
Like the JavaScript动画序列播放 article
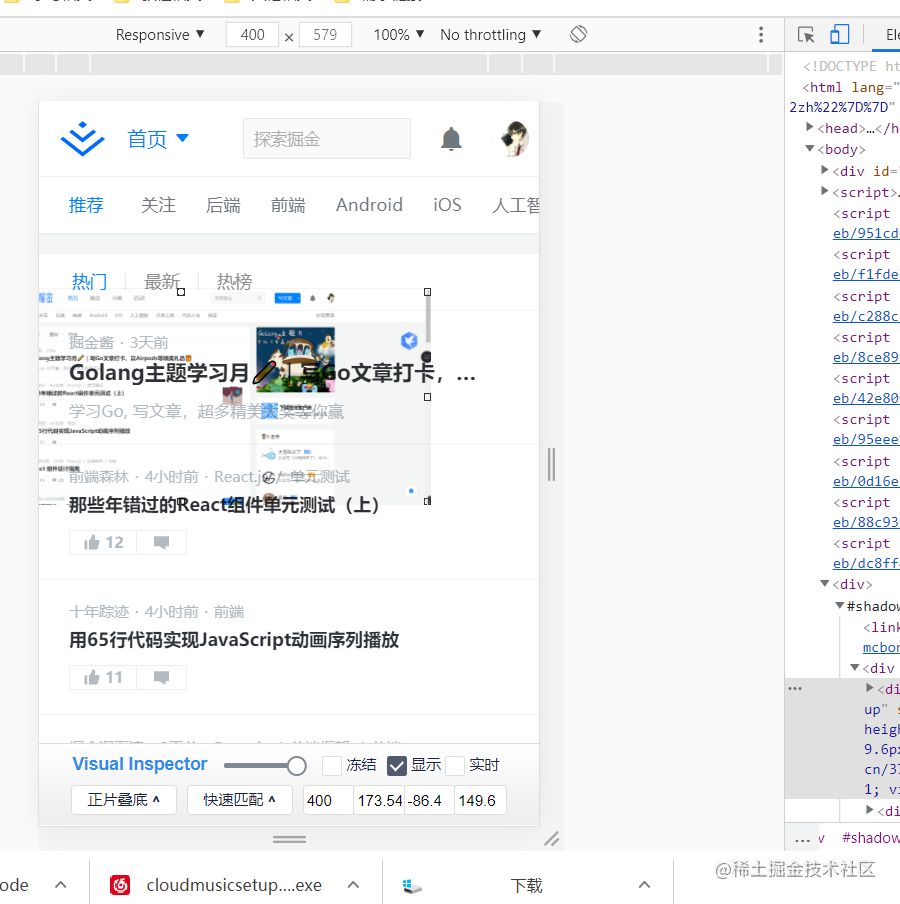click(x=103, y=677)
